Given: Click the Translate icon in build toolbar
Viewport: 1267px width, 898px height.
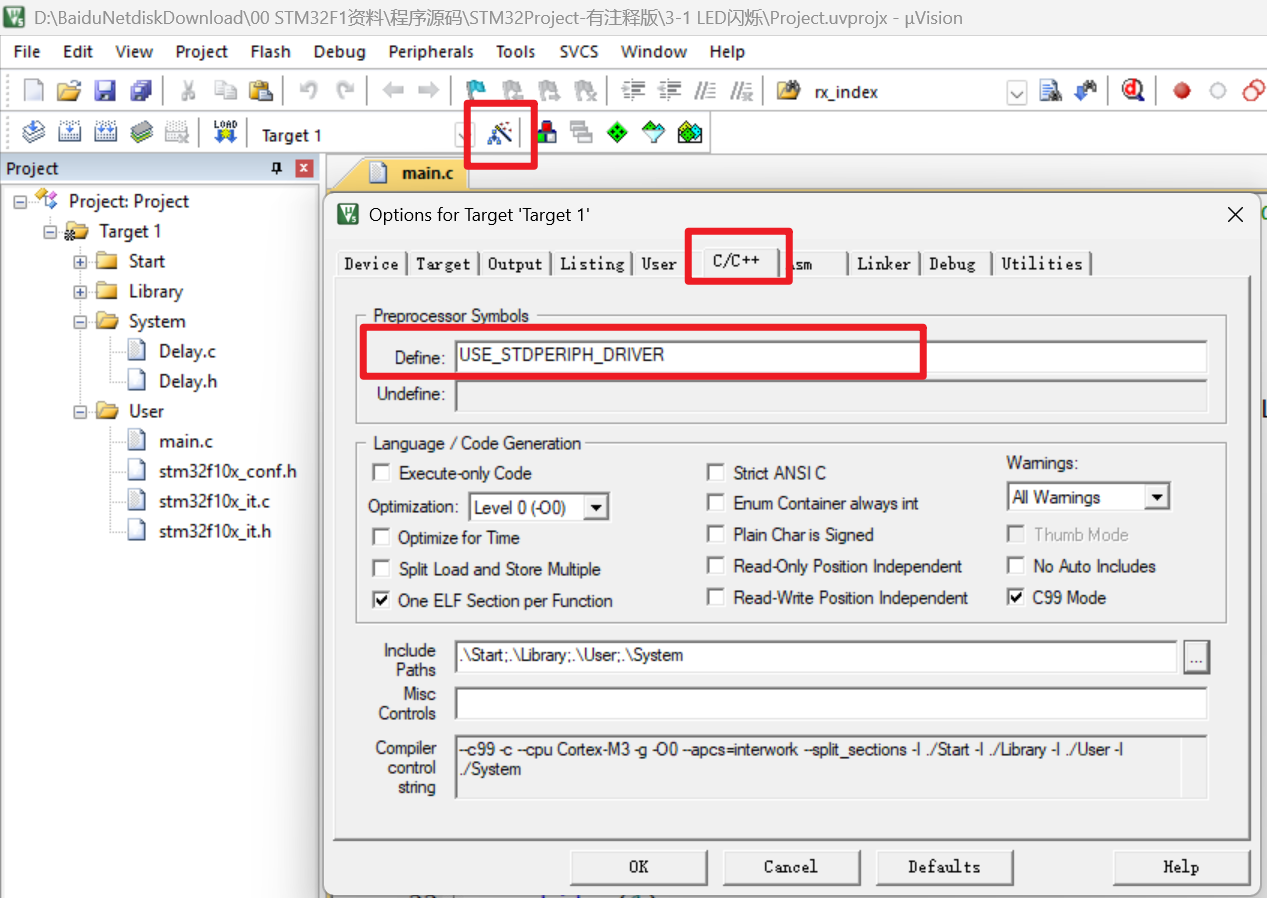Looking at the screenshot, I should [34, 132].
